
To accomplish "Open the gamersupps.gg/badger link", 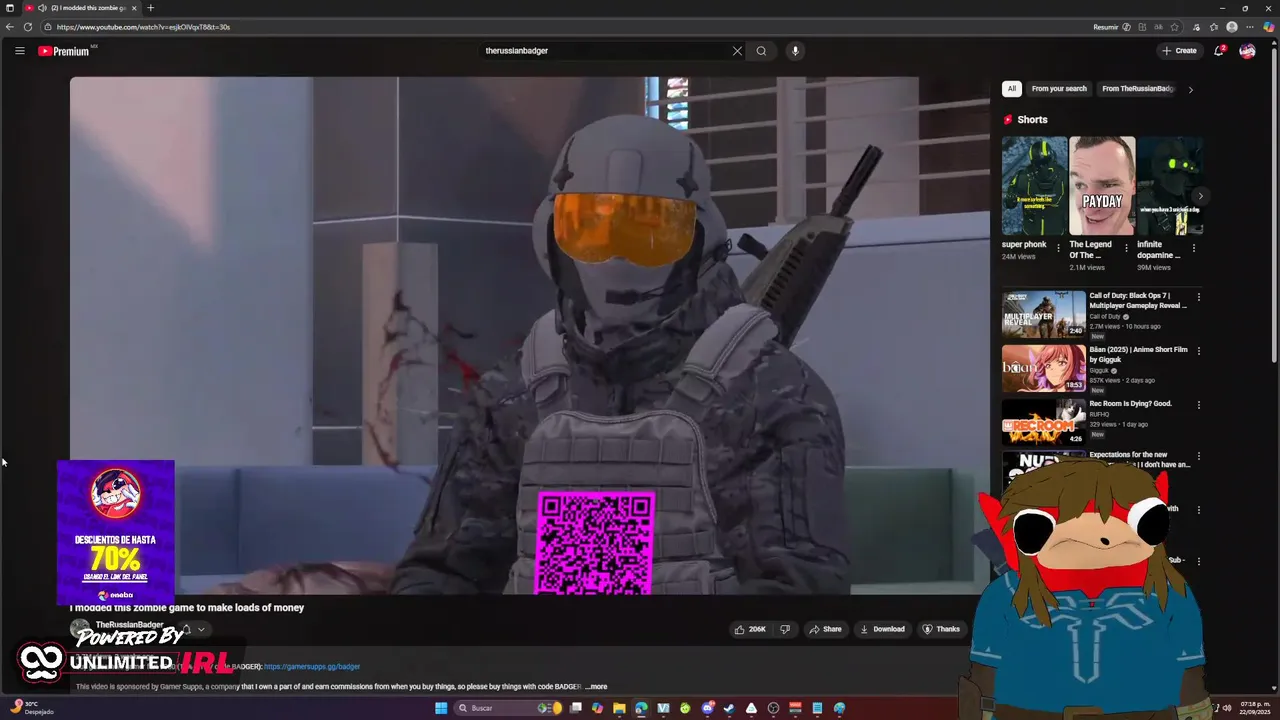I will (312, 666).
